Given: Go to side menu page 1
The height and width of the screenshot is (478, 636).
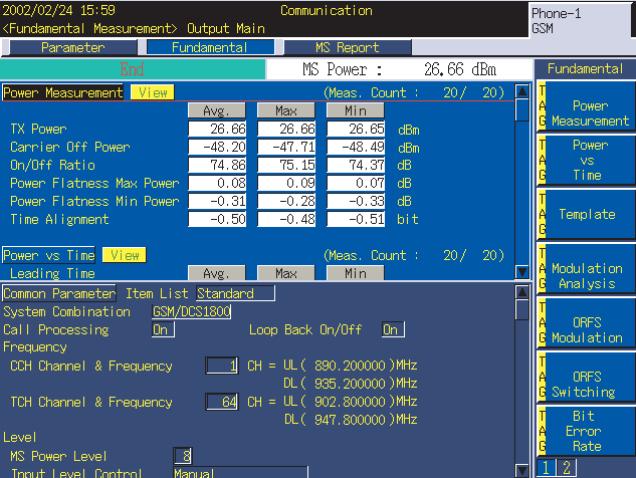Looking at the screenshot, I should click(546, 468).
